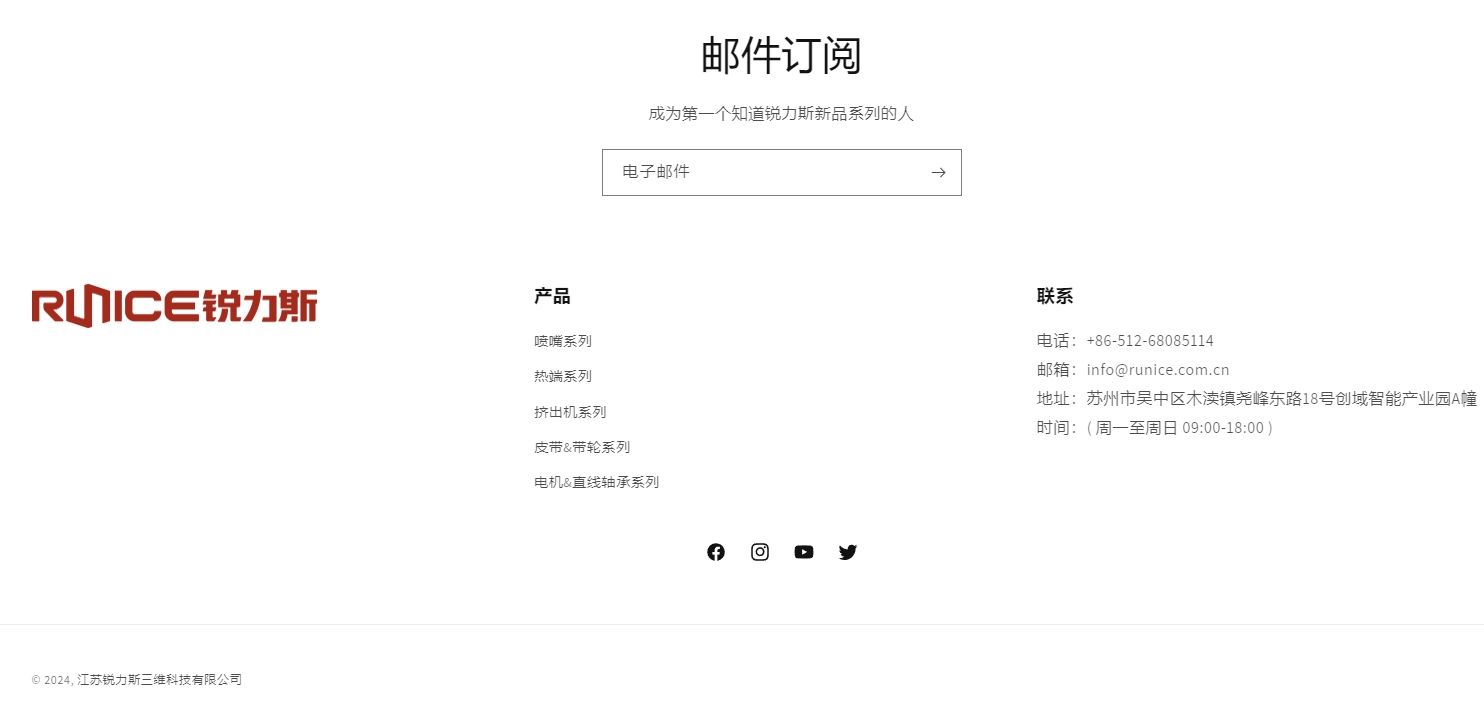Image resolution: width=1484 pixels, height=722 pixels.
Task: Select the 挤出机系列 link
Action: point(570,411)
